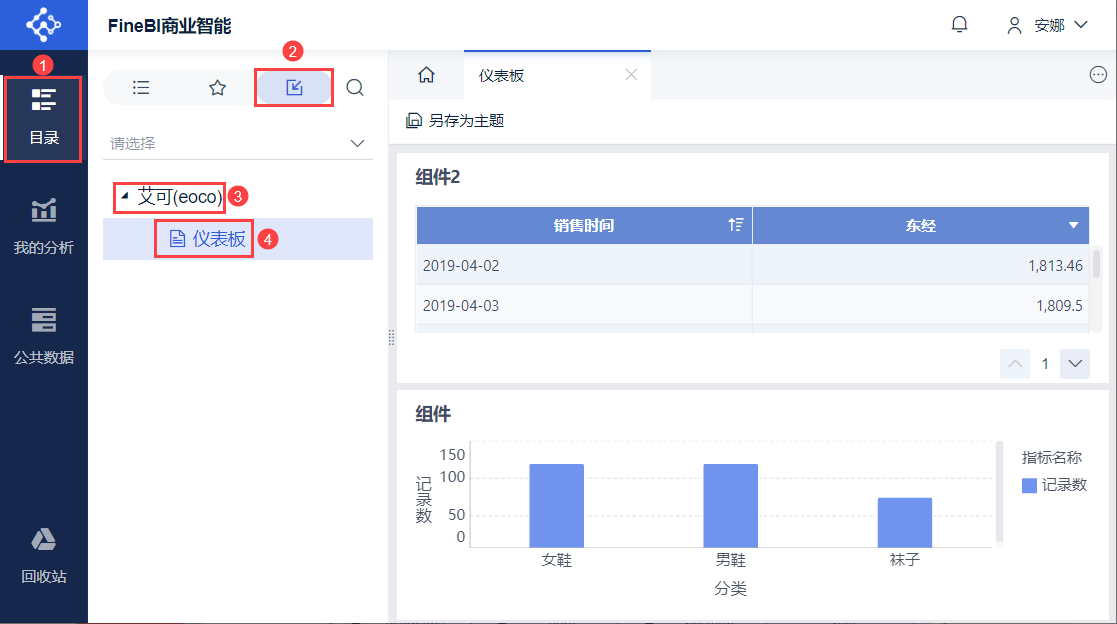Open 公共数据 public data section
This screenshot has width=1117, height=624.
[44, 336]
